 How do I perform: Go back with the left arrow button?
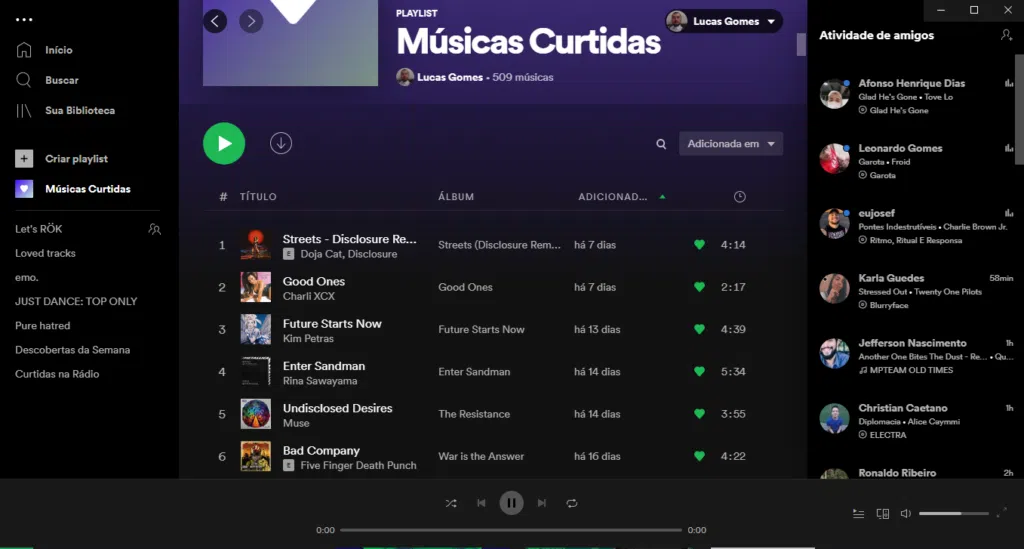[x=215, y=22]
